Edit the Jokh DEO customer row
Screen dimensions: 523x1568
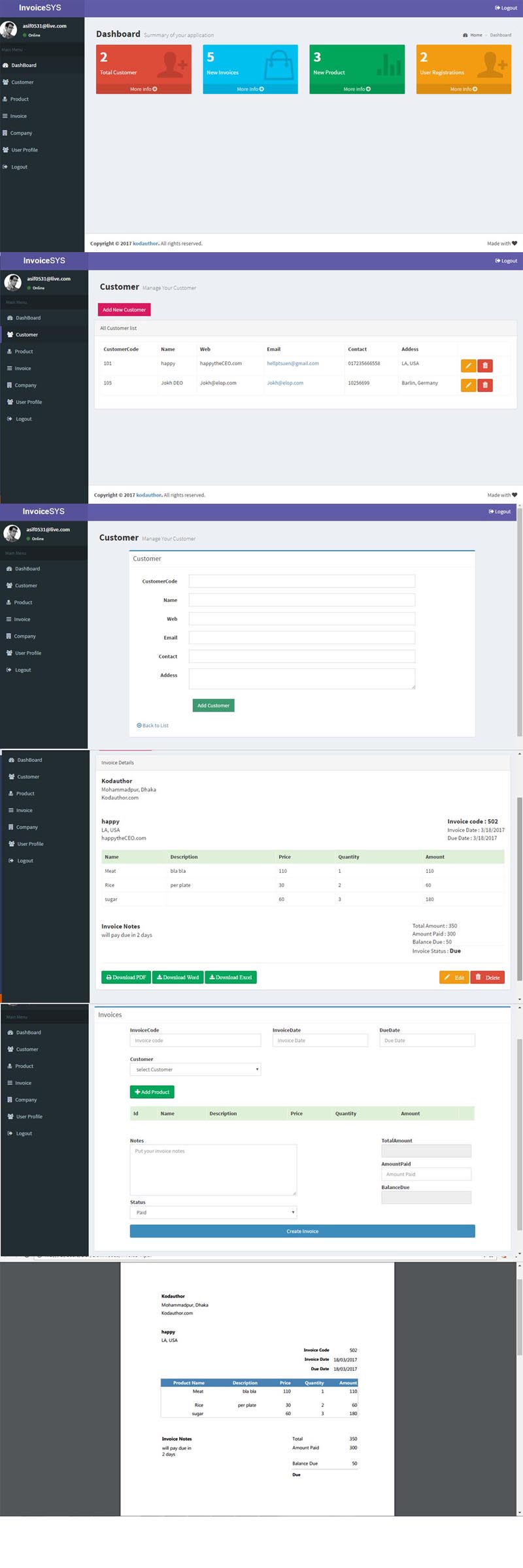pyautogui.click(x=468, y=385)
